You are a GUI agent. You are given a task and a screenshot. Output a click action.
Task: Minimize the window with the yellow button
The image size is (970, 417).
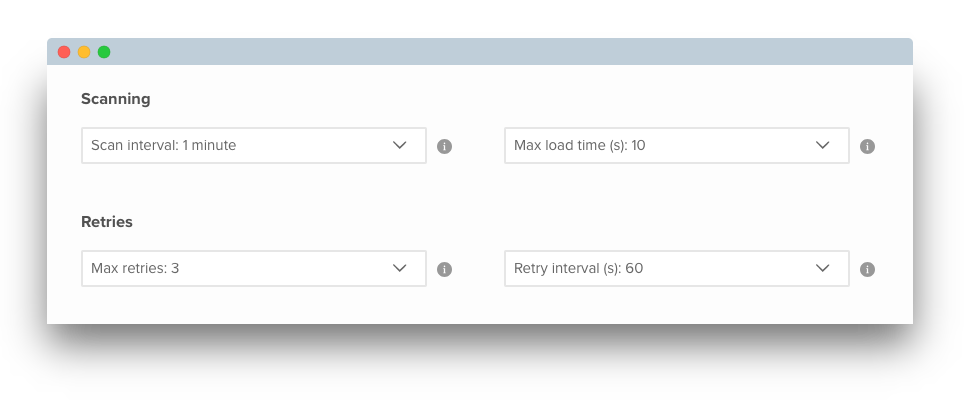coord(84,52)
